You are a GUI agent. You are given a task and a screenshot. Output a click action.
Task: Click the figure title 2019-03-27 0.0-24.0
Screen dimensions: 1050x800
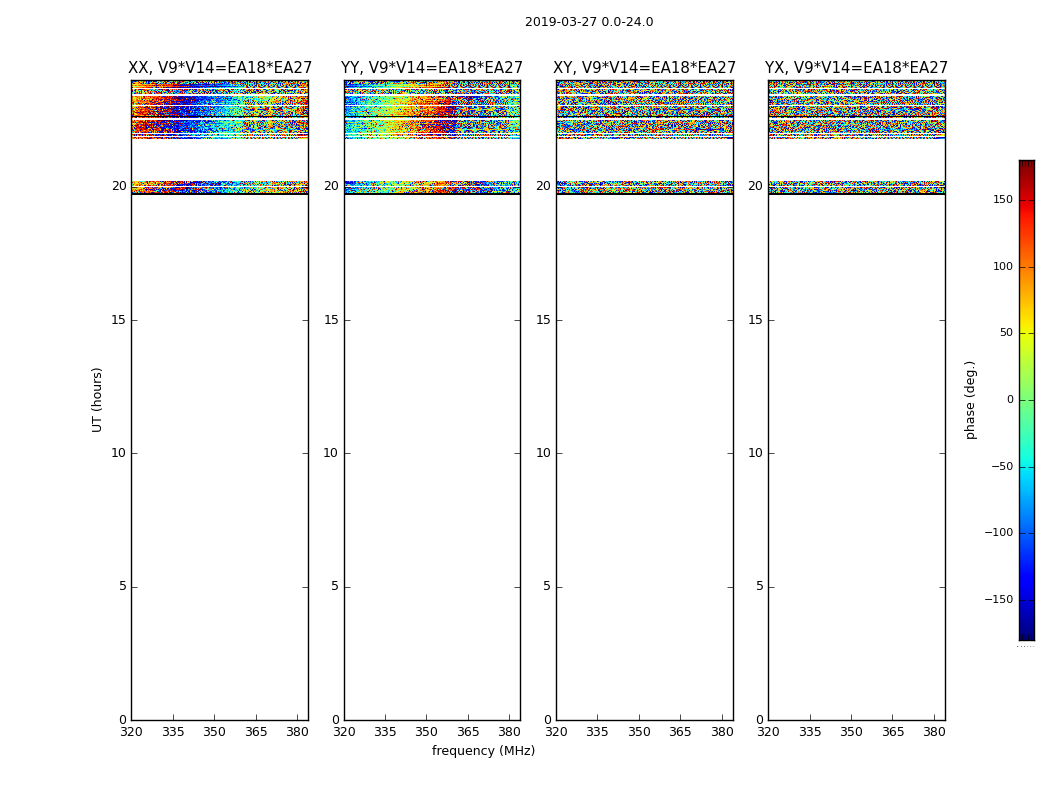(x=589, y=22)
